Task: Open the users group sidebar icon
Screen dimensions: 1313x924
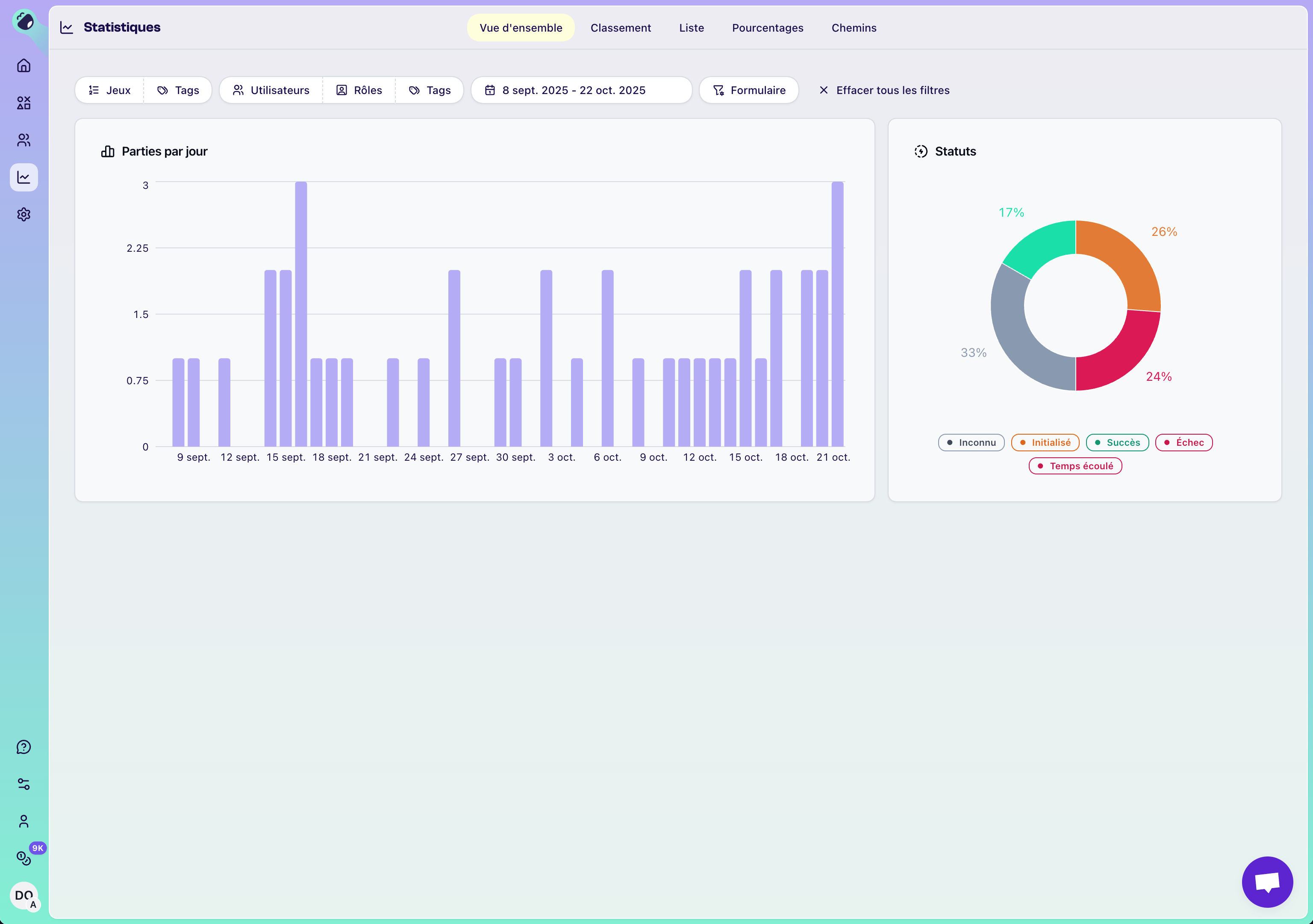Action: click(24, 140)
